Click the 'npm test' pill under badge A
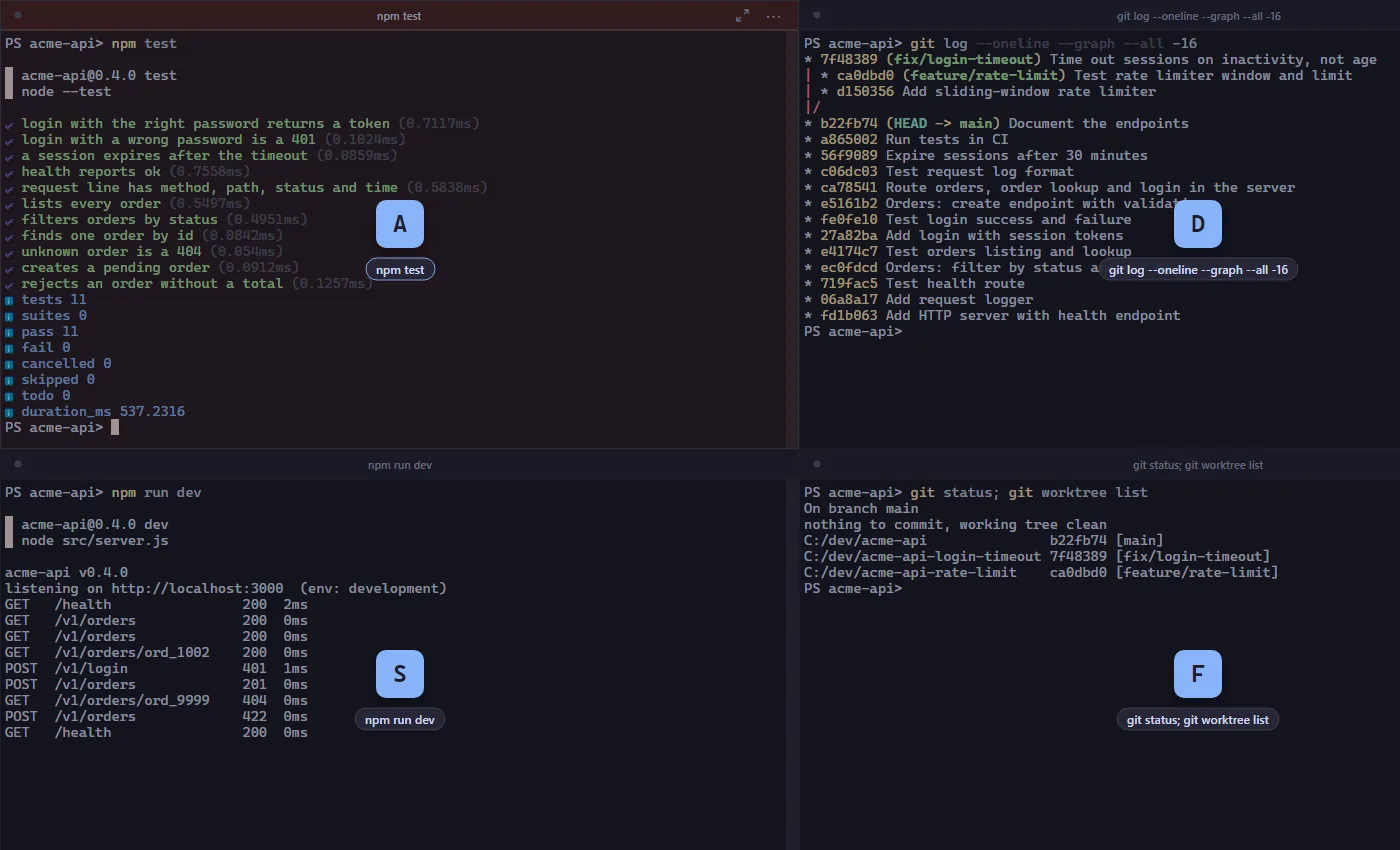The width and height of the screenshot is (1400, 850). pos(400,270)
